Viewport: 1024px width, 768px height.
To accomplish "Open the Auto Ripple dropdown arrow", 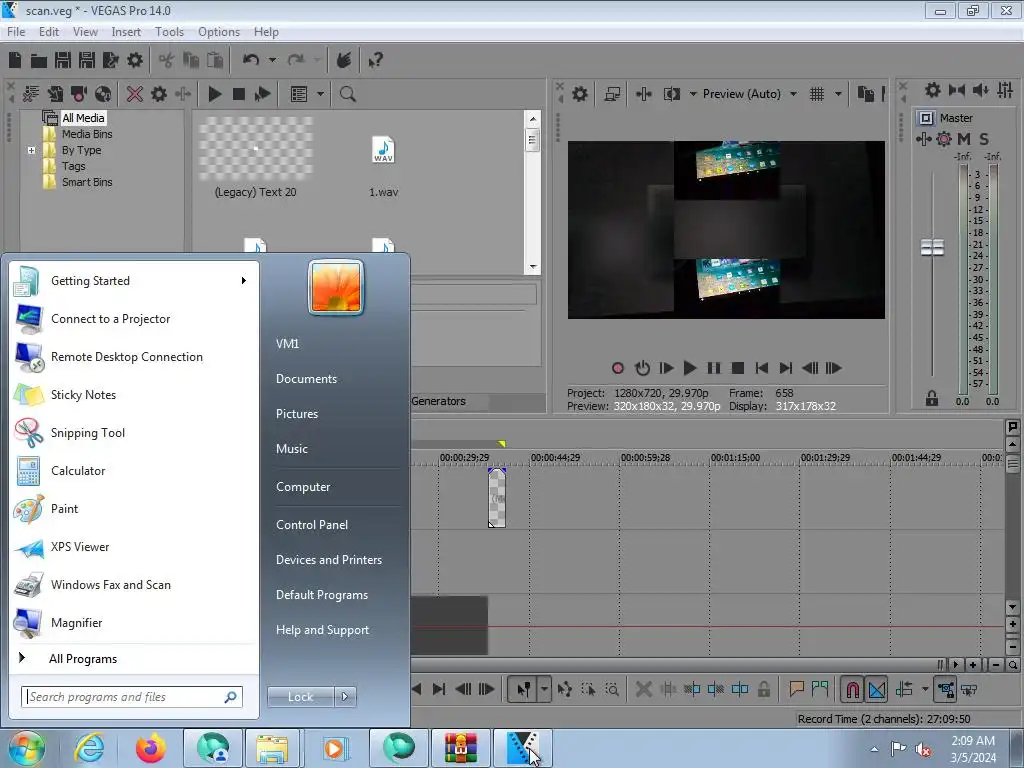I will click(x=925, y=689).
